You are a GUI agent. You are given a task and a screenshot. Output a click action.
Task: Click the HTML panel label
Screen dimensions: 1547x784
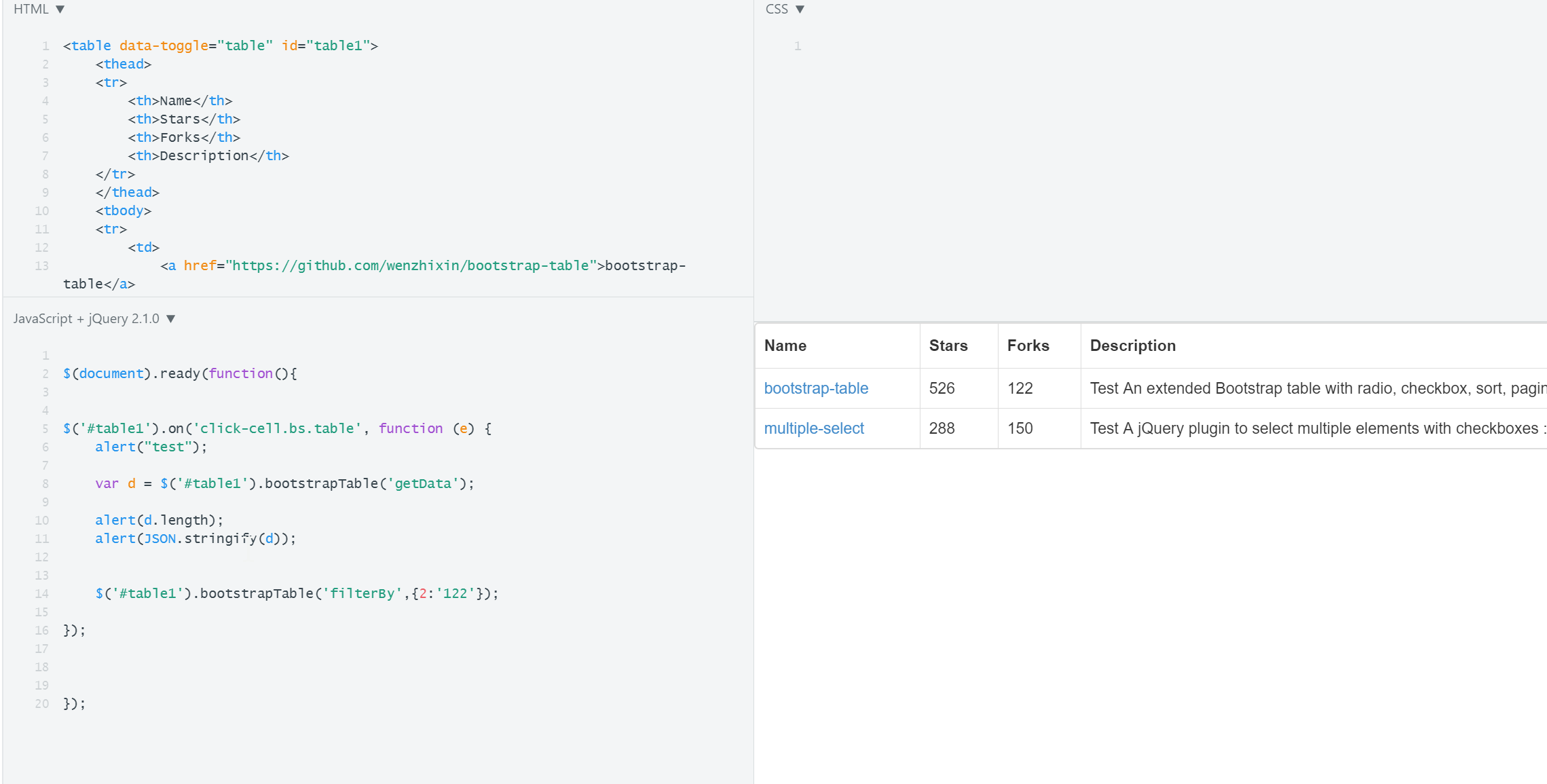pos(29,9)
